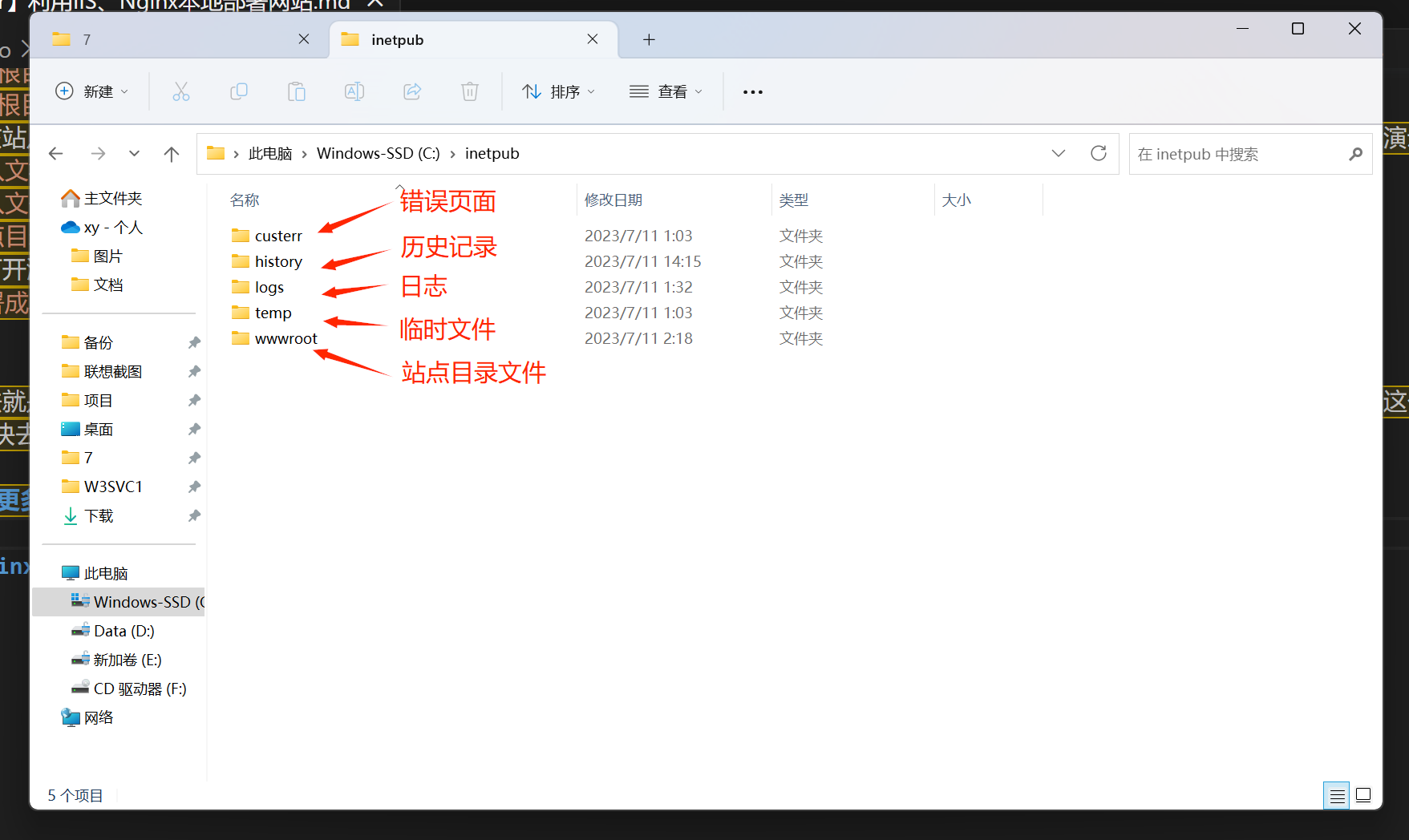Click the 网络 network icon in sidebar
This screenshot has height=840, width=1409.
tap(71, 717)
